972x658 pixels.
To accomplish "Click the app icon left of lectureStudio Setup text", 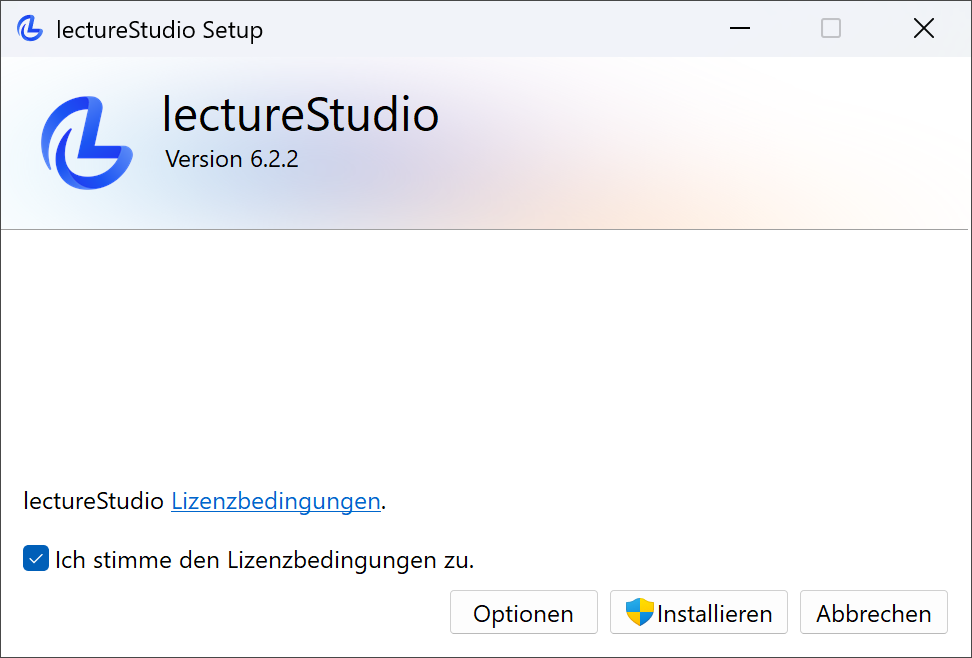I will coord(29,28).
